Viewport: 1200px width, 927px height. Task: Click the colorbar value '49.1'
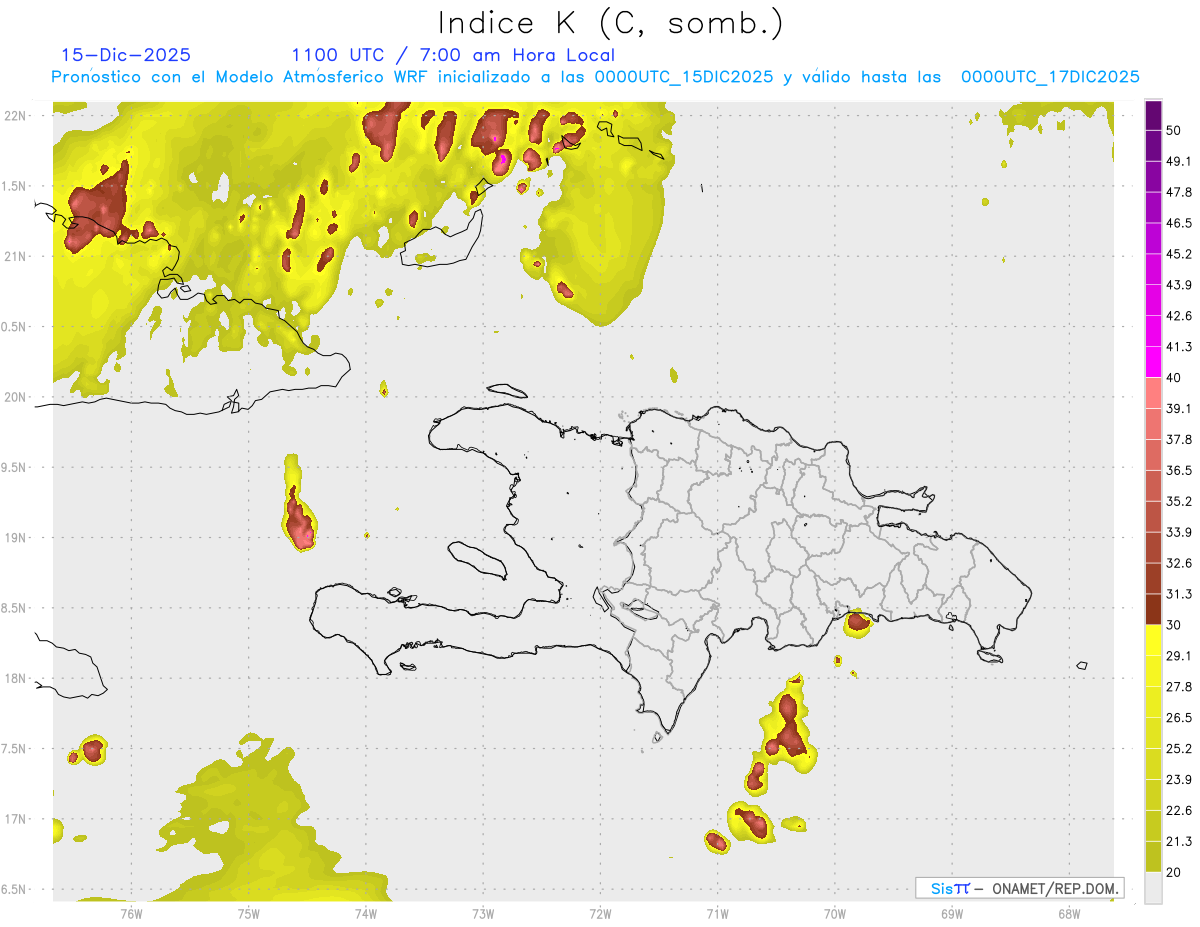[x=1178, y=161]
